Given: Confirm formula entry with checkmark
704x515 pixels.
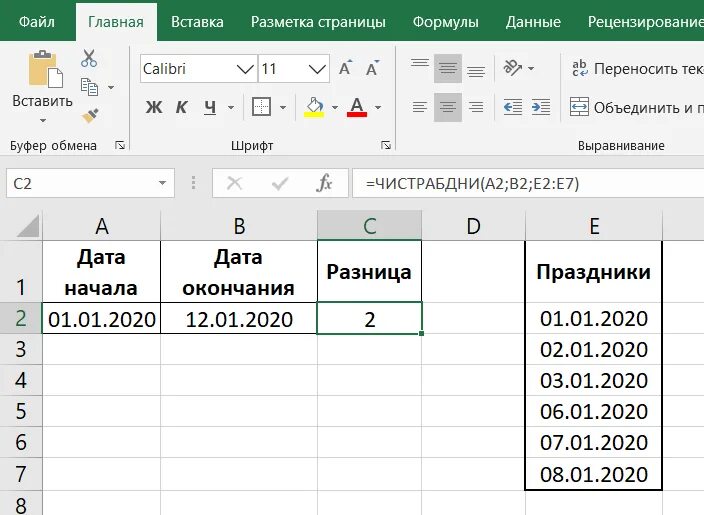Looking at the screenshot, I should 280,183.
